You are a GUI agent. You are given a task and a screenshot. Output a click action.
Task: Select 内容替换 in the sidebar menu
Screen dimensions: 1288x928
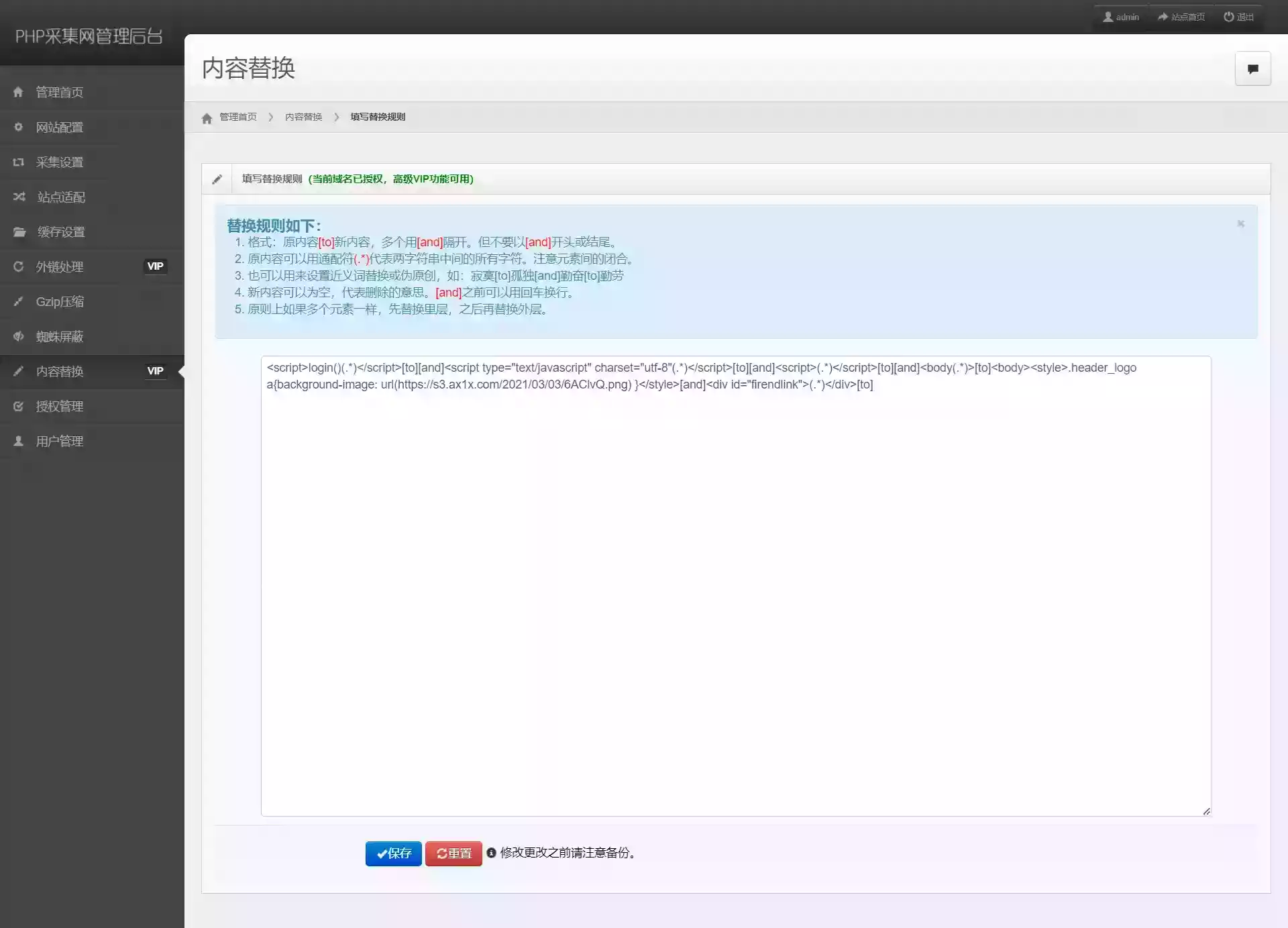[60, 371]
